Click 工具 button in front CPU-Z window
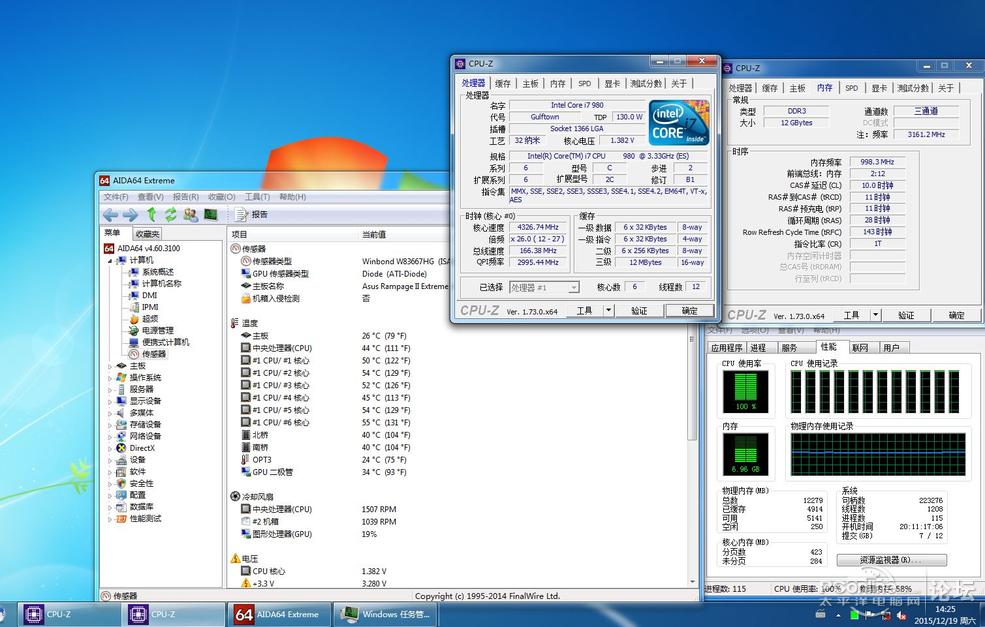Image resolution: width=985 pixels, height=627 pixels. pyautogui.click(x=585, y=310)
